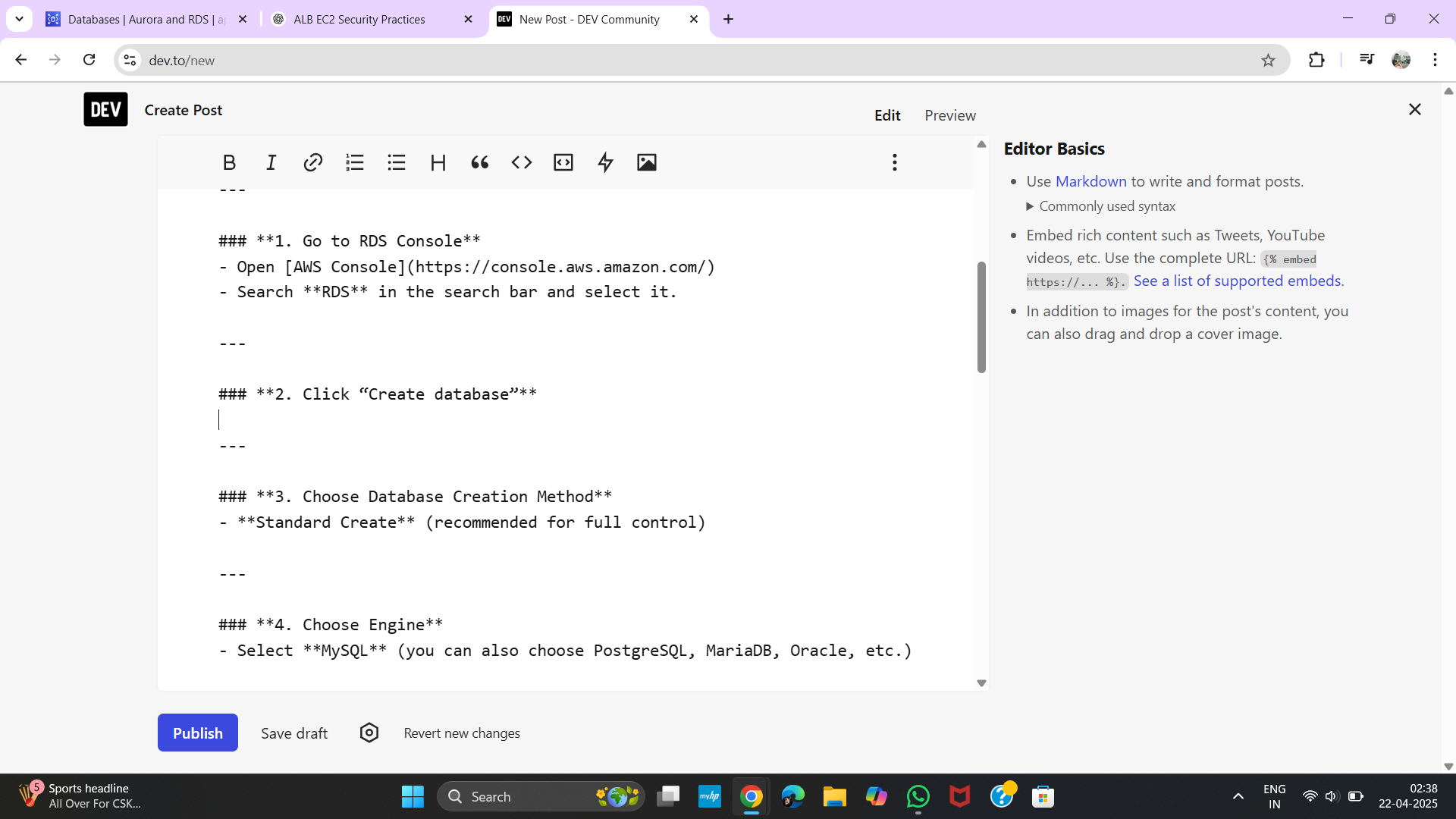
Task: Go back to the previous page
Action: (21, 60)
